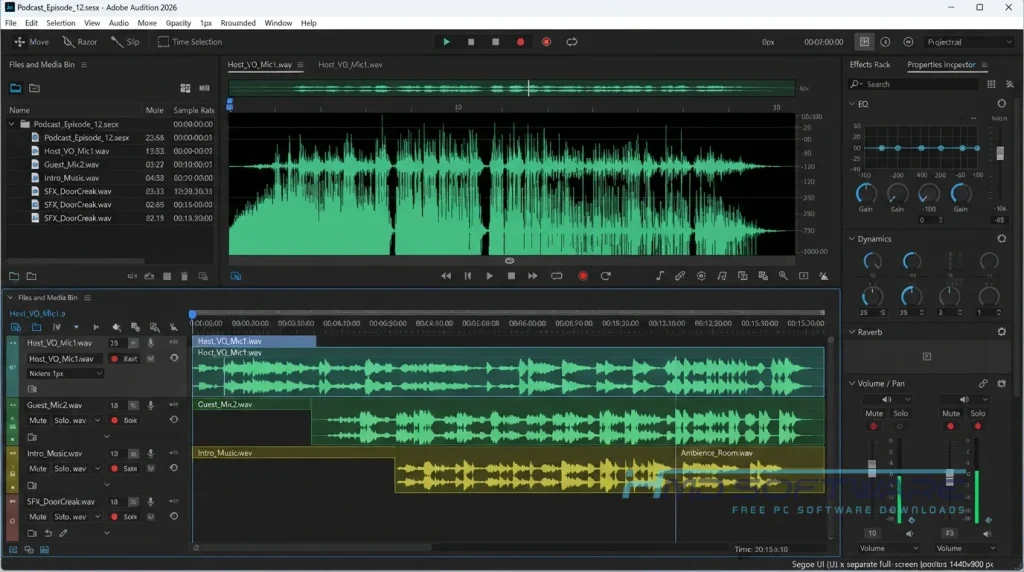This screenshot has height=572, width=1024.
Task: Open the Help menu
Action: coord(308,23)
